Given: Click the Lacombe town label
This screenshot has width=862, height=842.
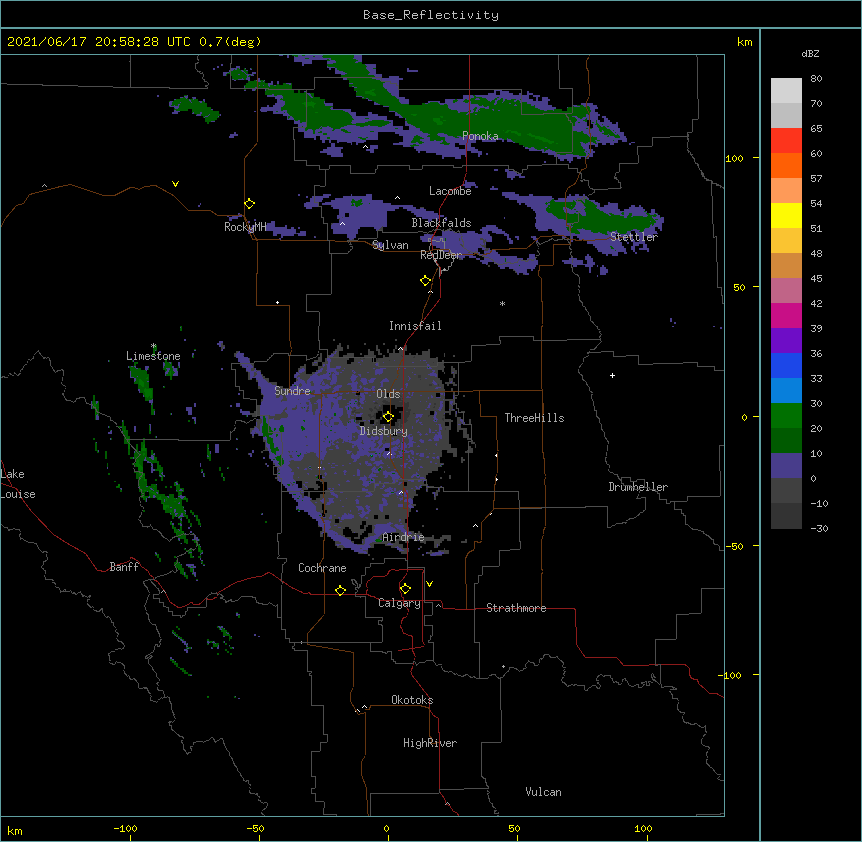Looking at the screenshot, I should (x=450, y=191).
